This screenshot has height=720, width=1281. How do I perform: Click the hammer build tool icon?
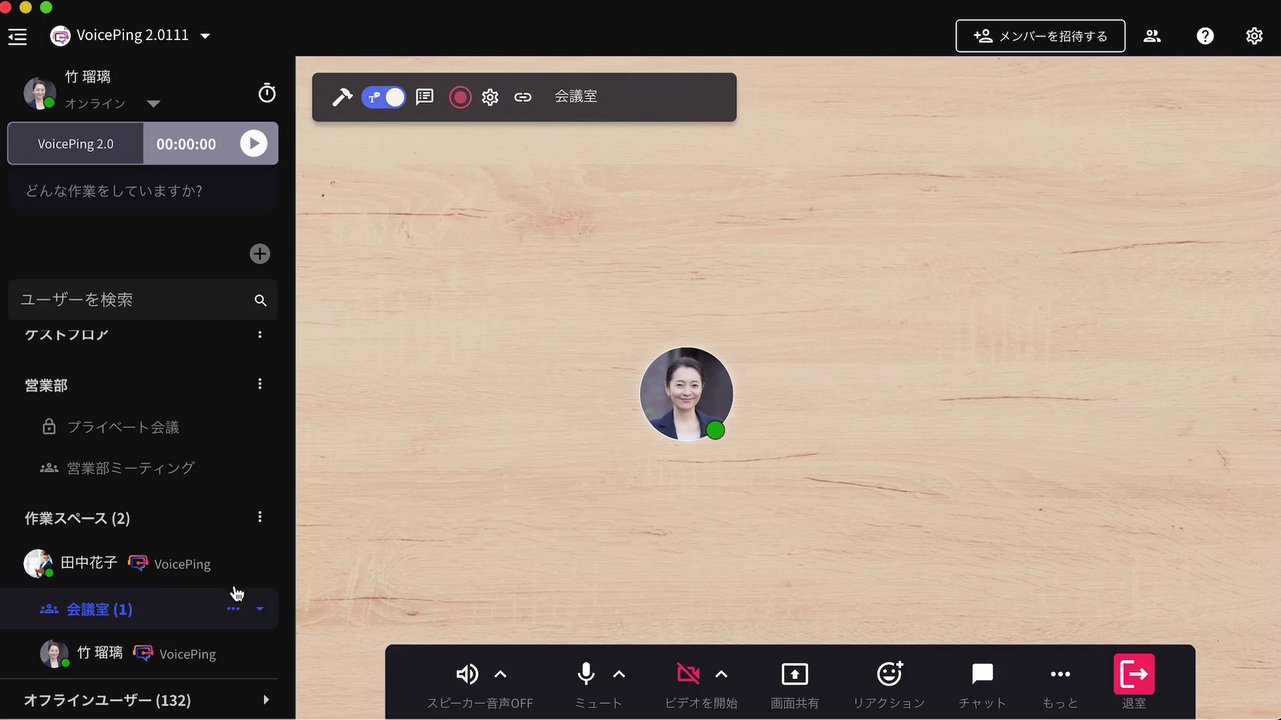[342, 97]
